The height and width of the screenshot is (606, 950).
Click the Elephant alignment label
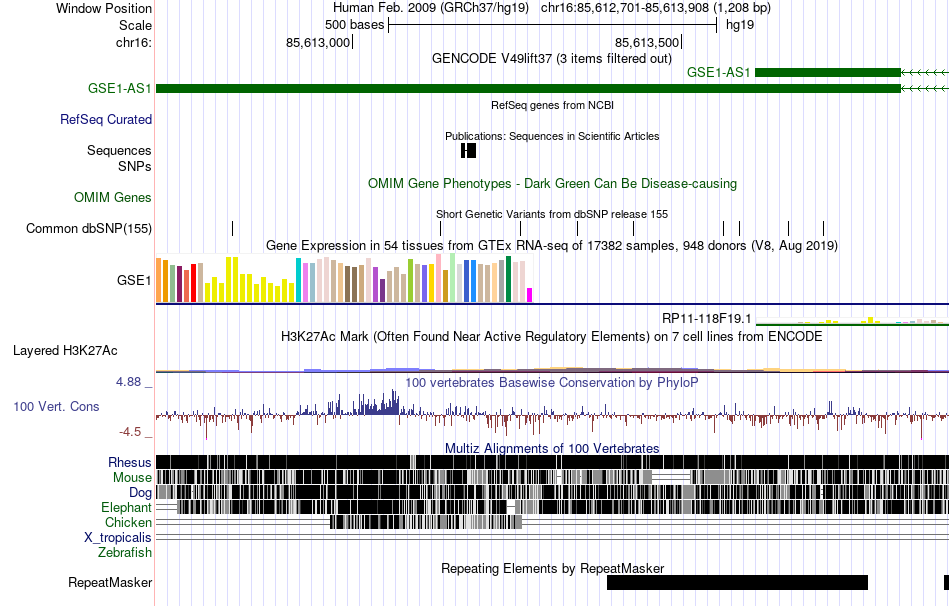pos(126,508)
